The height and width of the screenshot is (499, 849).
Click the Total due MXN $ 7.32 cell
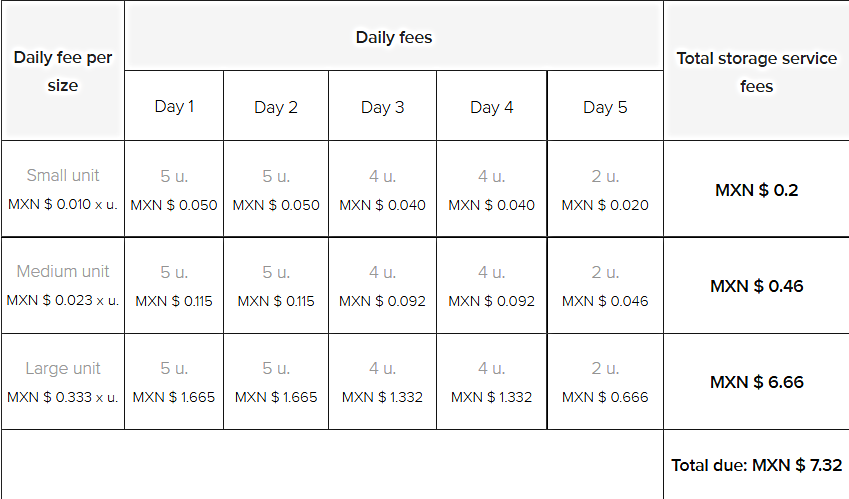756,465
